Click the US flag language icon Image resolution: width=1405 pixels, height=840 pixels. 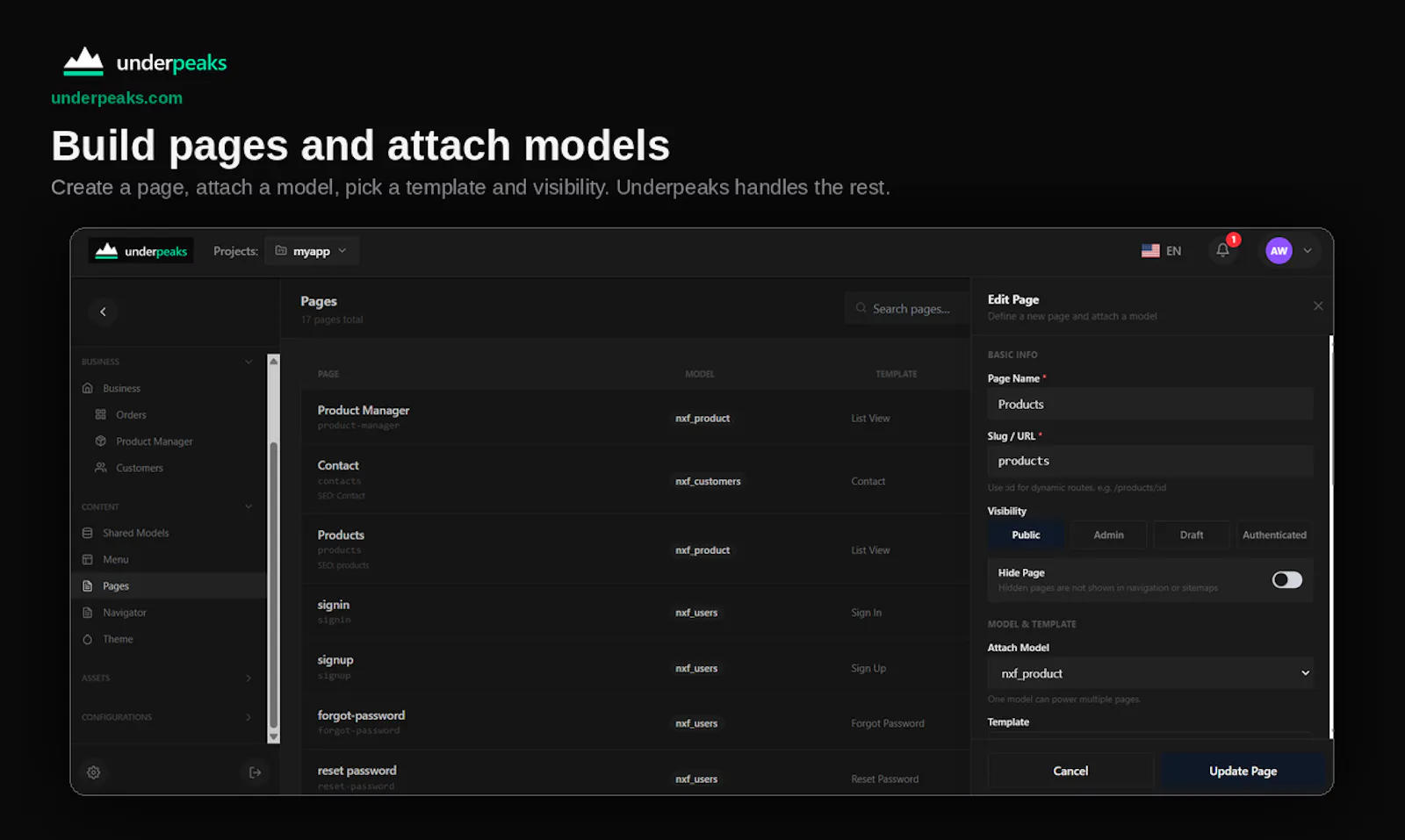point(1150,251)
